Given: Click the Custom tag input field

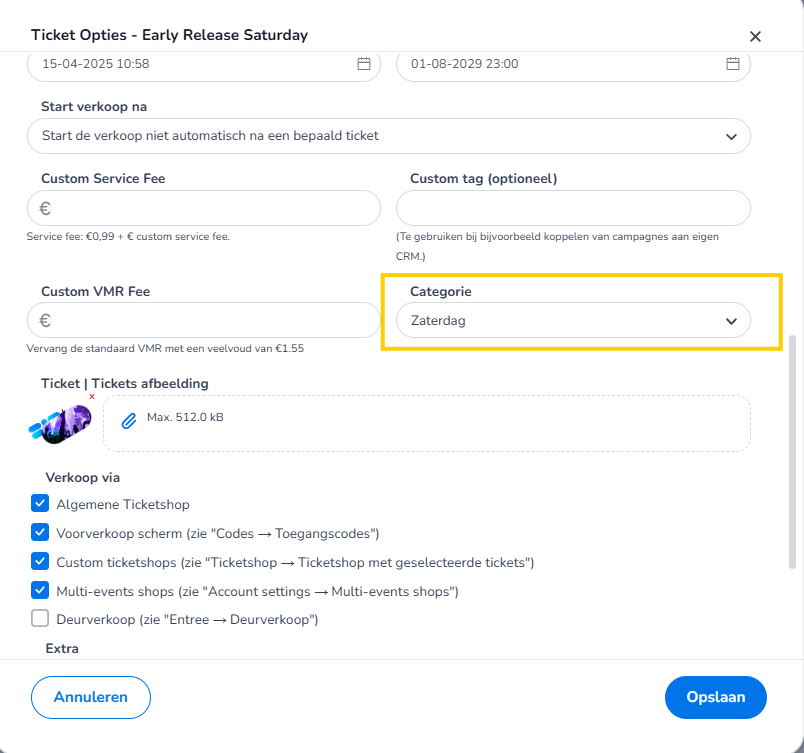Looking at the screenshot, I should (573, 208).
